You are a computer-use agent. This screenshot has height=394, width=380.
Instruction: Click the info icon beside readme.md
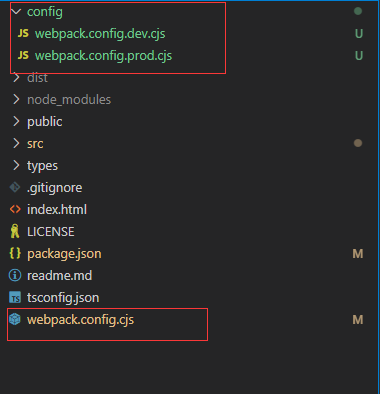[x=15, y=275]
